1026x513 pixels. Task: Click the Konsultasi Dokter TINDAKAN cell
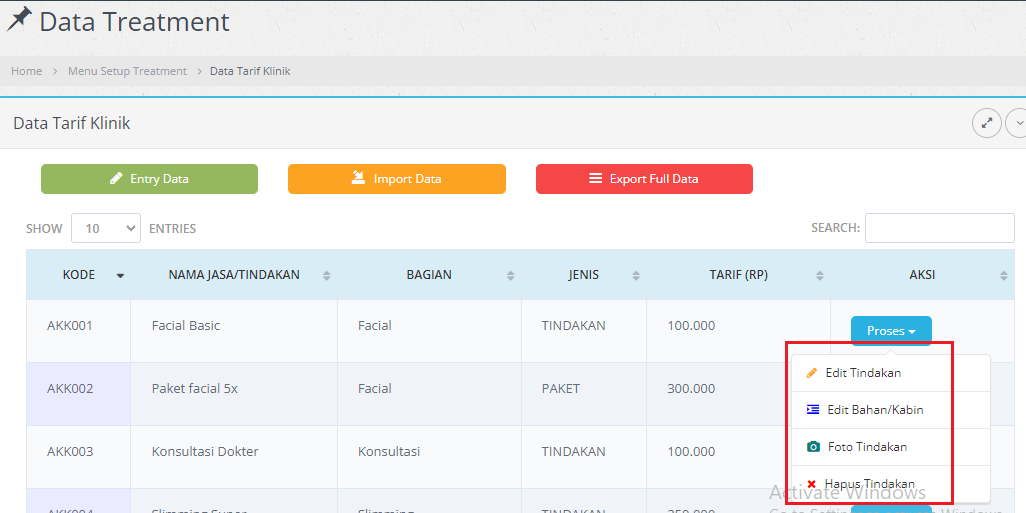(x=584, y=457)
